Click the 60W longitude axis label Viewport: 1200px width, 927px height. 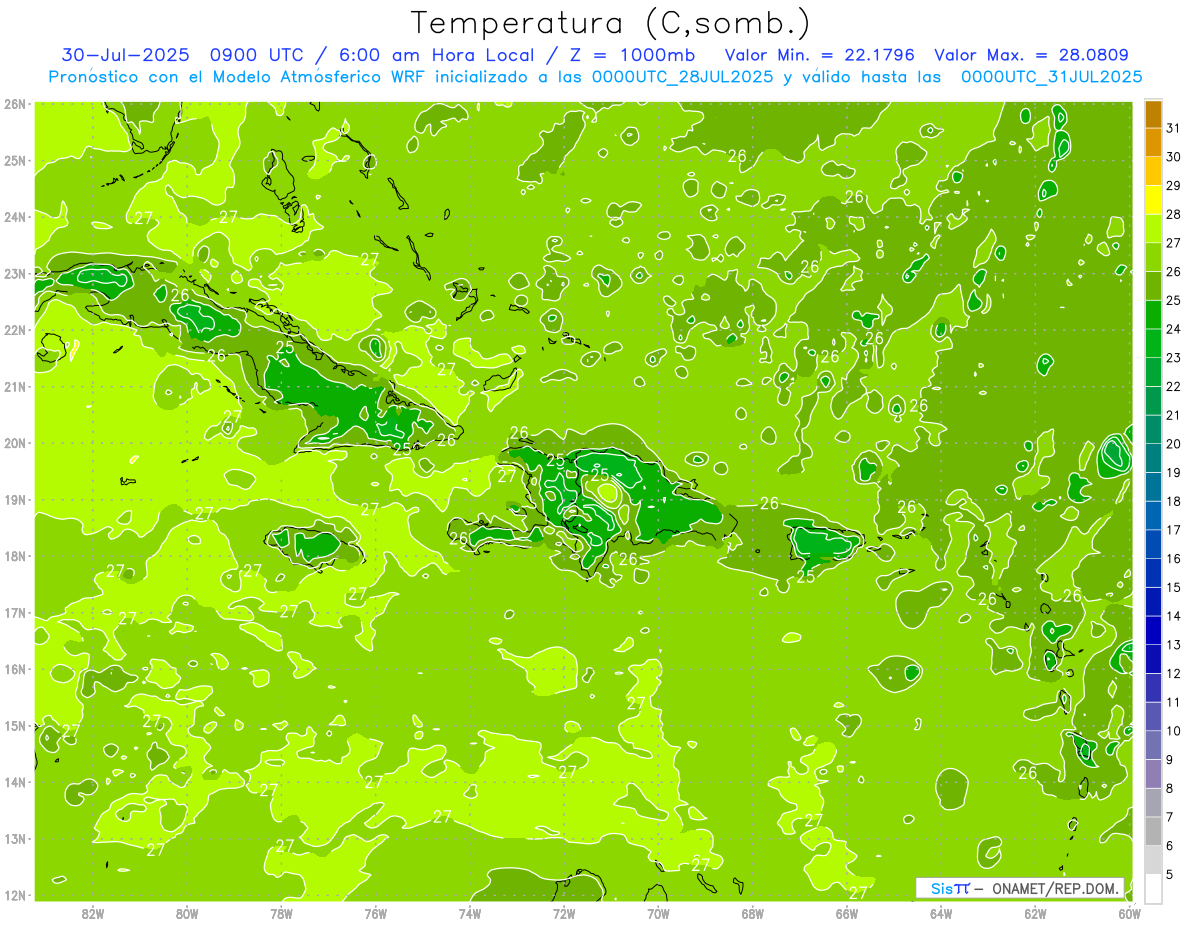click(1129, 913)
